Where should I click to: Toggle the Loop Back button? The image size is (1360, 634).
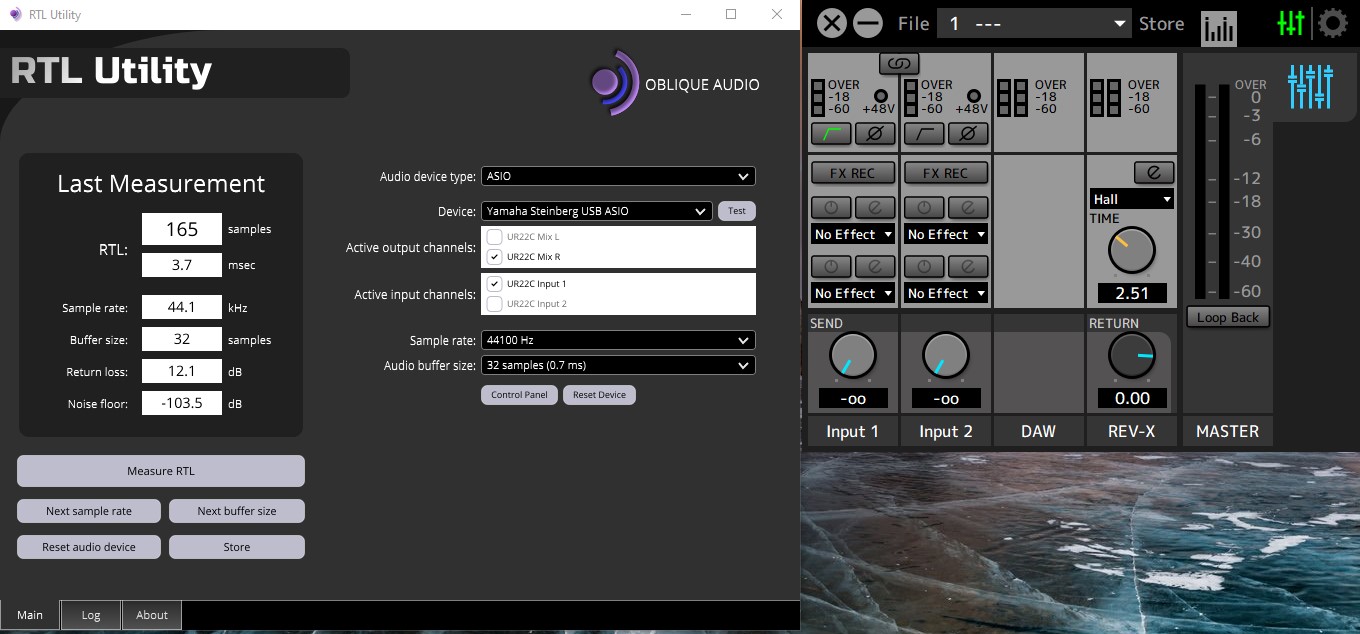click(1228, 317)
